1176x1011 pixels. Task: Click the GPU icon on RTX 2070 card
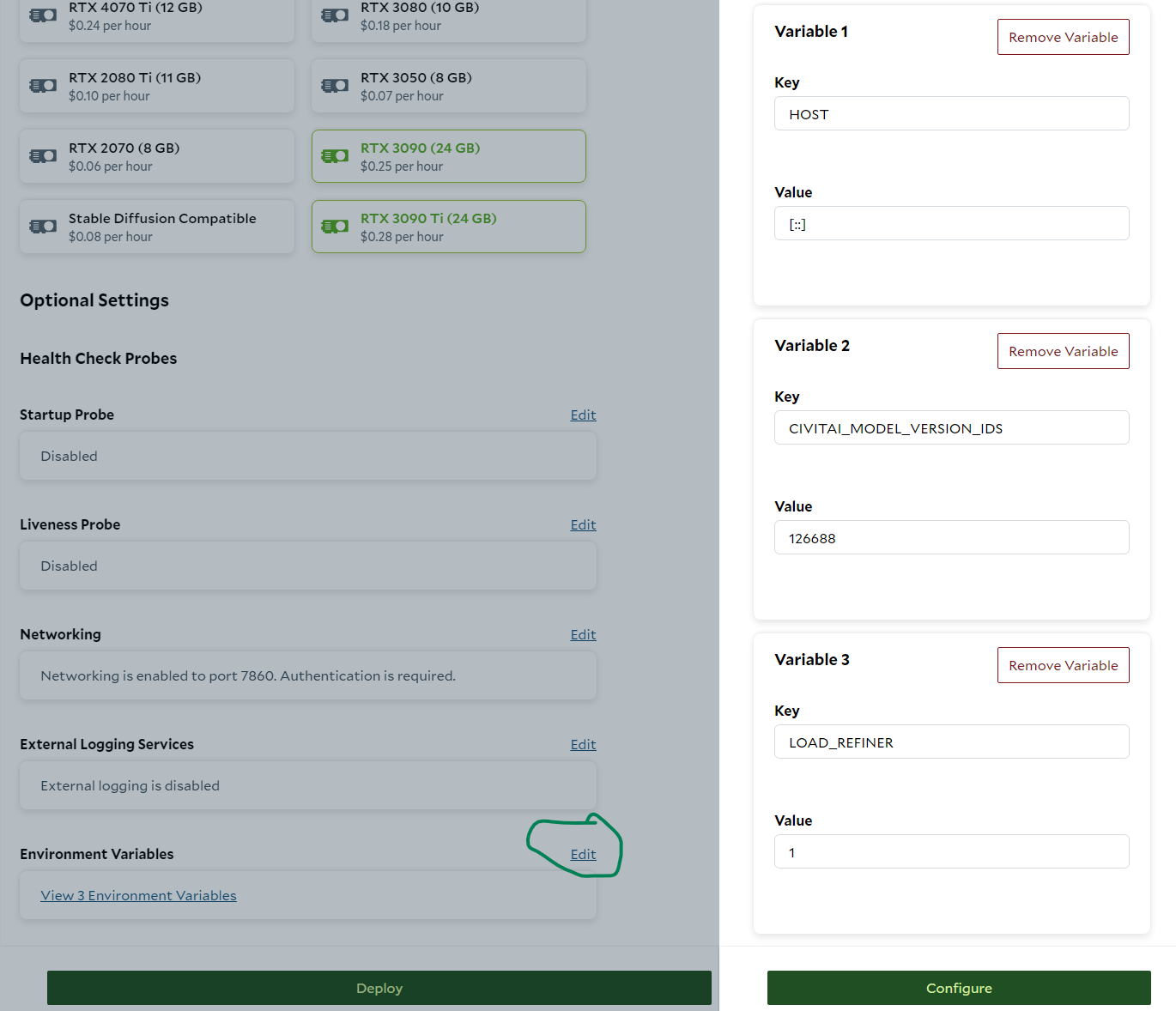point(43,155)
